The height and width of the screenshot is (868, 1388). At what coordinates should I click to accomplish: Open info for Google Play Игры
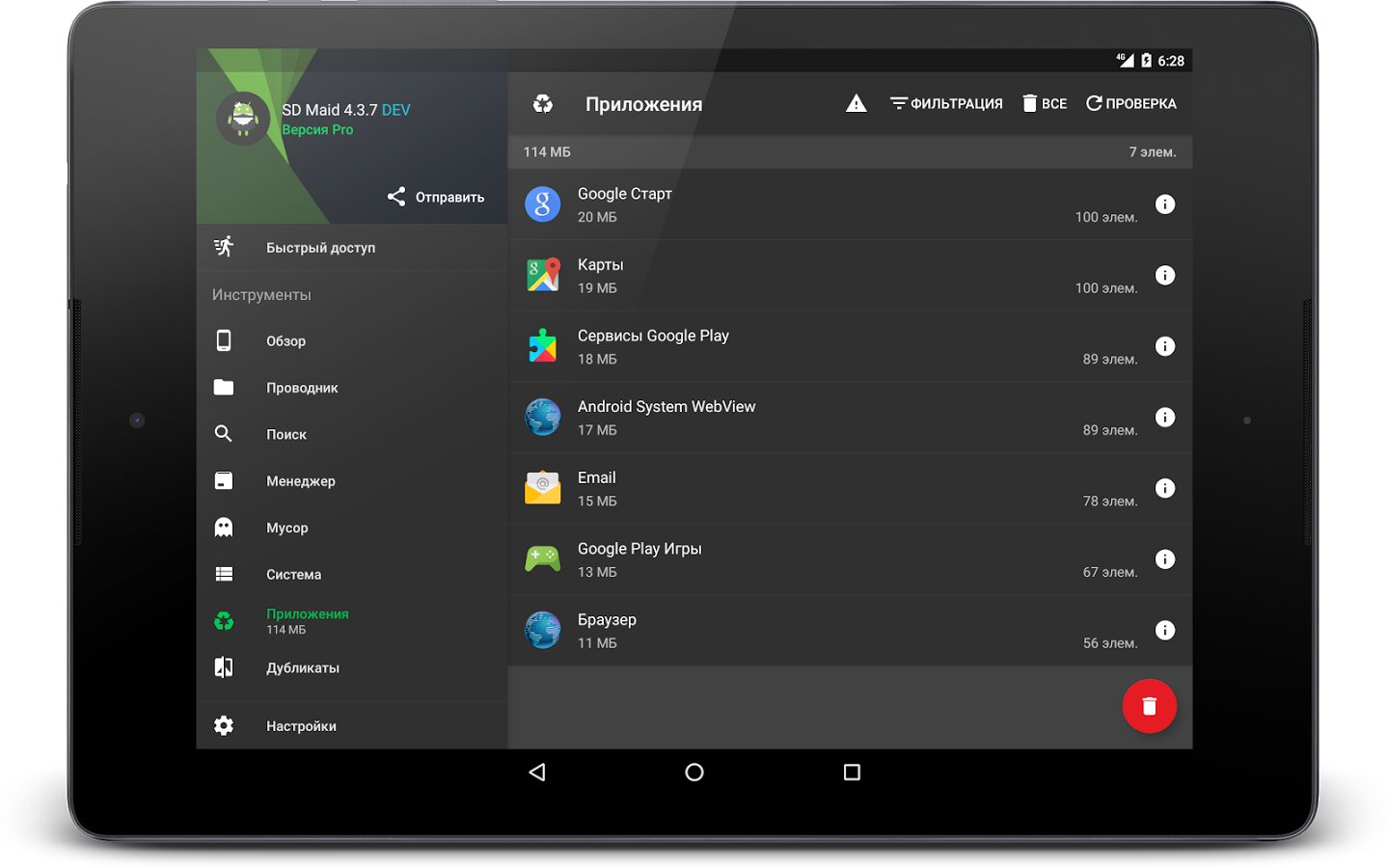pyautogui.click(x=1165, y=559)
